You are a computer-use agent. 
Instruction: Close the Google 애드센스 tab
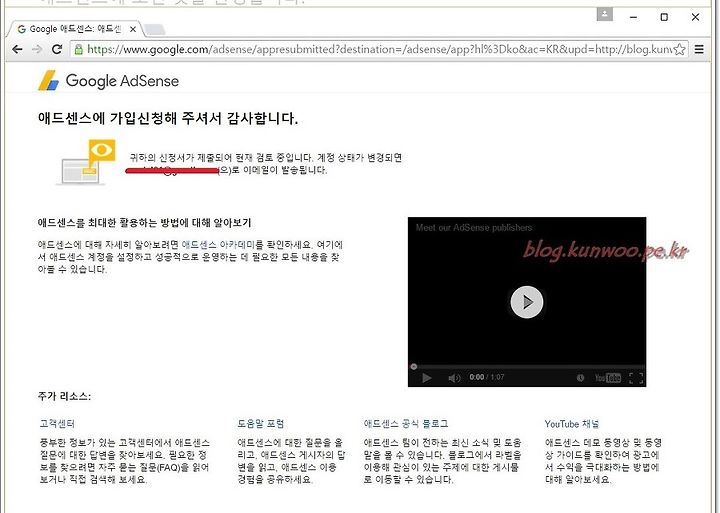(x=133, y=29)
